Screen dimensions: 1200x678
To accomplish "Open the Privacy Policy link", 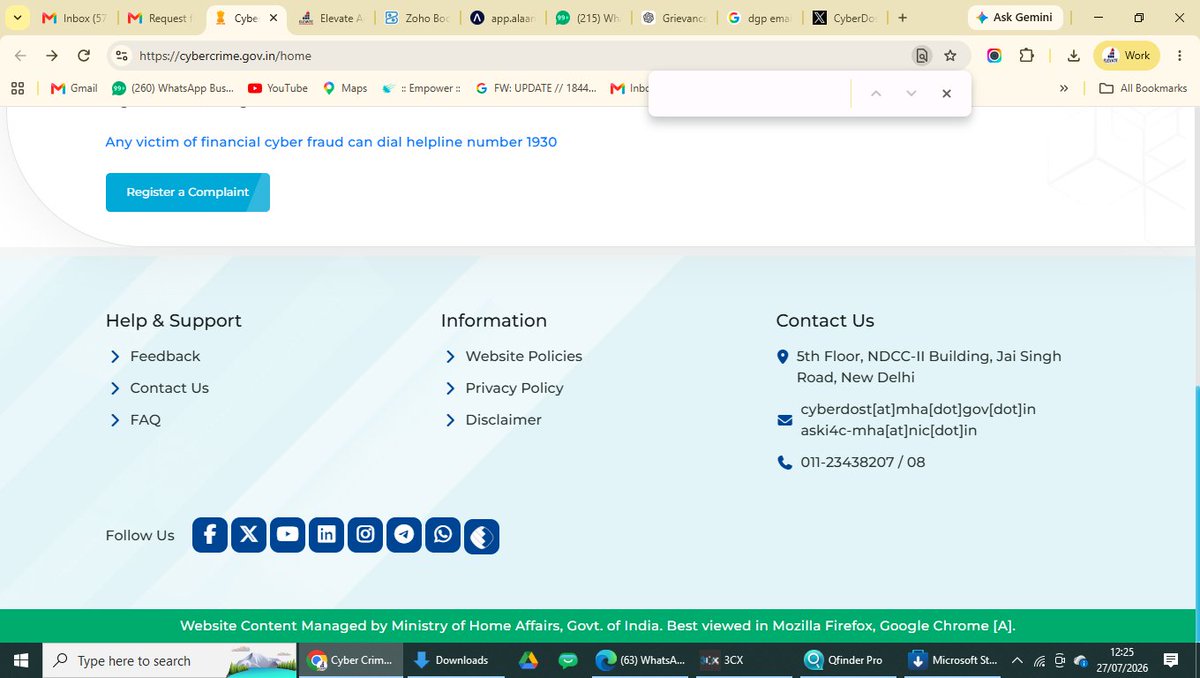I will [x=514, y=388].
